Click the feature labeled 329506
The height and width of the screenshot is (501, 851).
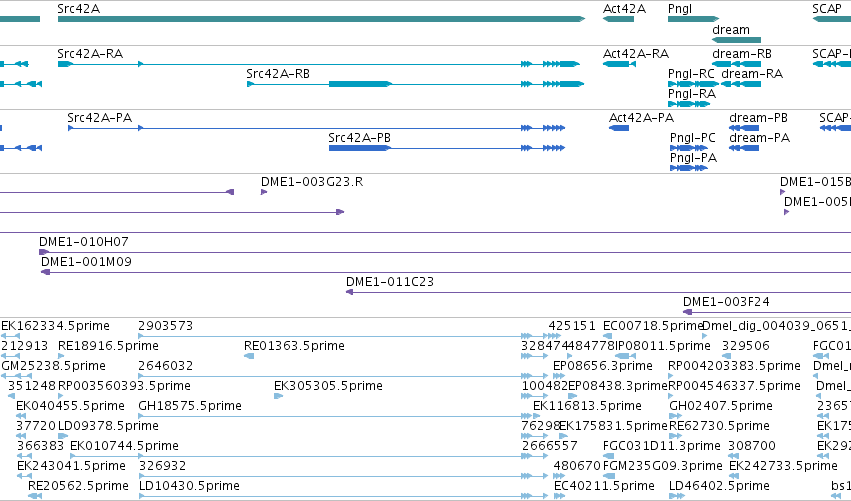[745, 346]
